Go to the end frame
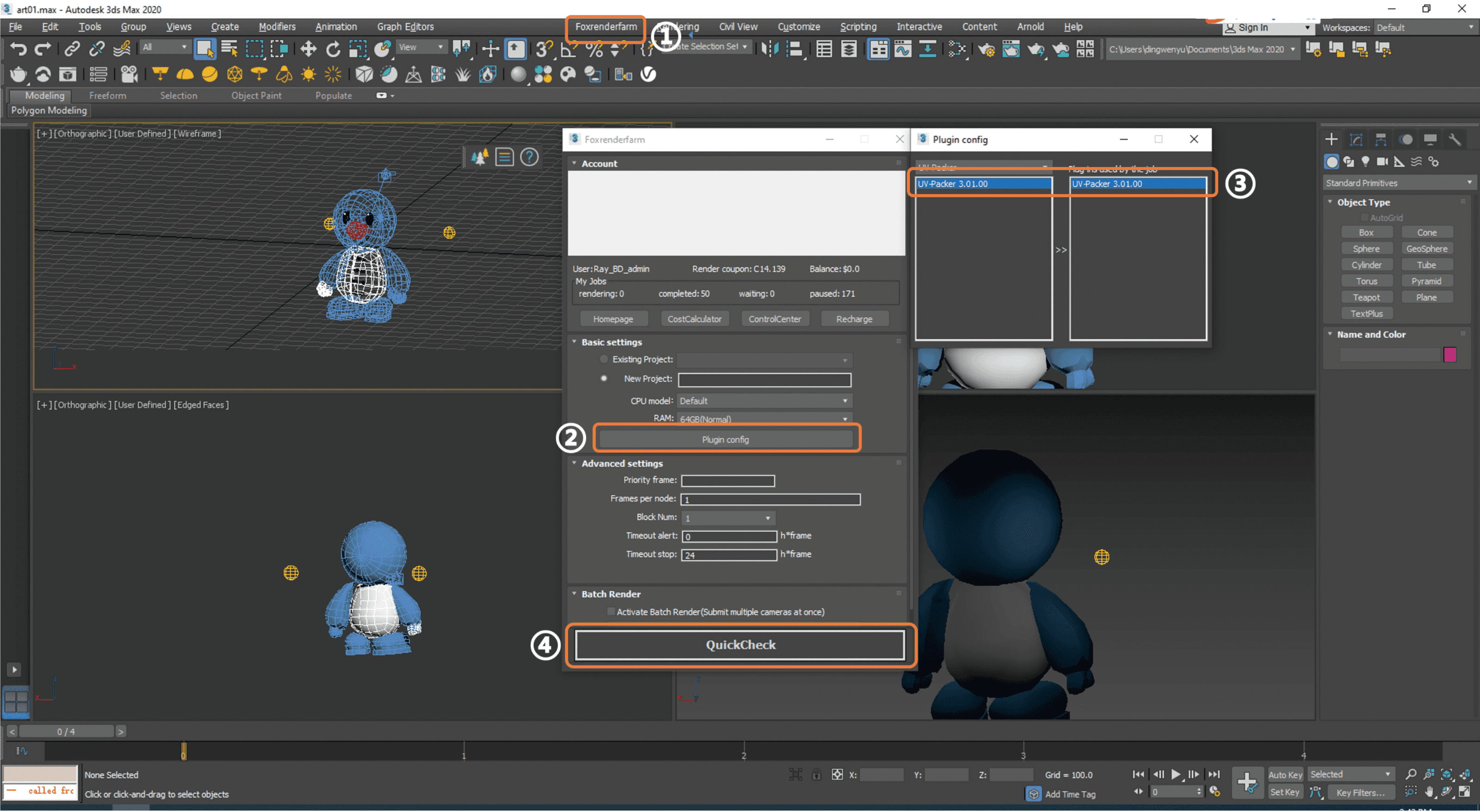Viewport: 1480px width, 812px height. [x=1214, y=774]
